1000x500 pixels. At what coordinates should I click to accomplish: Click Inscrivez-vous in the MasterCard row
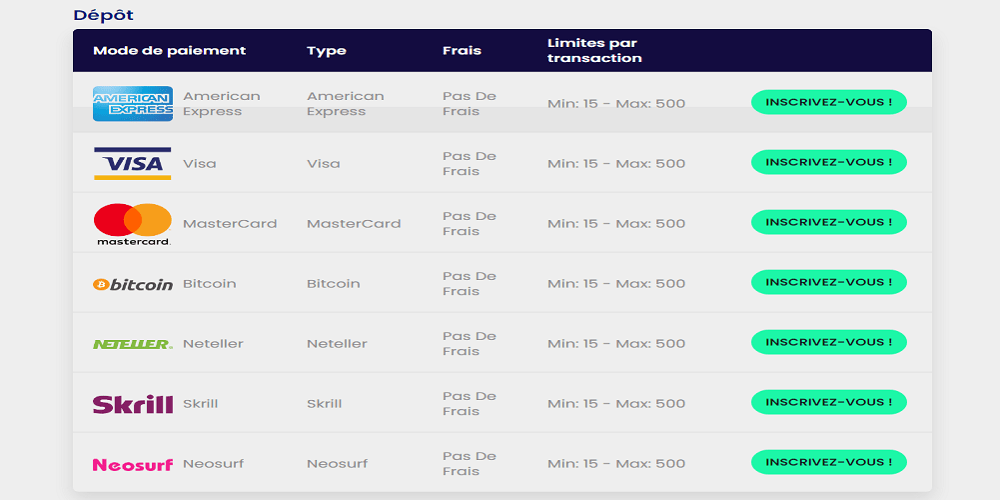[x=828, y=222]
